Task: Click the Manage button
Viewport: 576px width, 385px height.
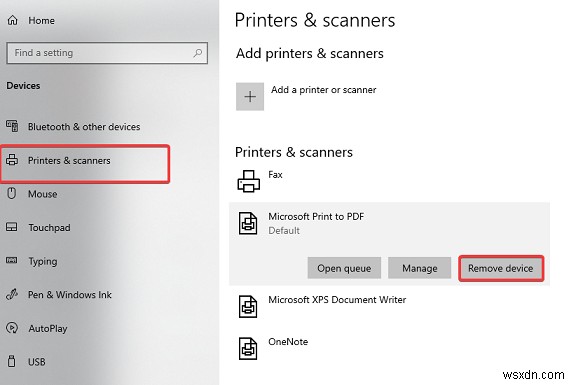Action: (x=420, y=268)
